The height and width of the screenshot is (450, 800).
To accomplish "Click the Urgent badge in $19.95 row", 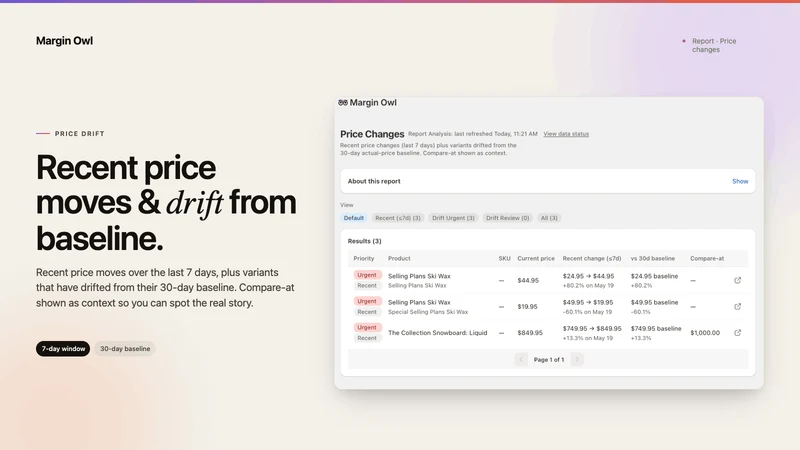I will (367, 301).
